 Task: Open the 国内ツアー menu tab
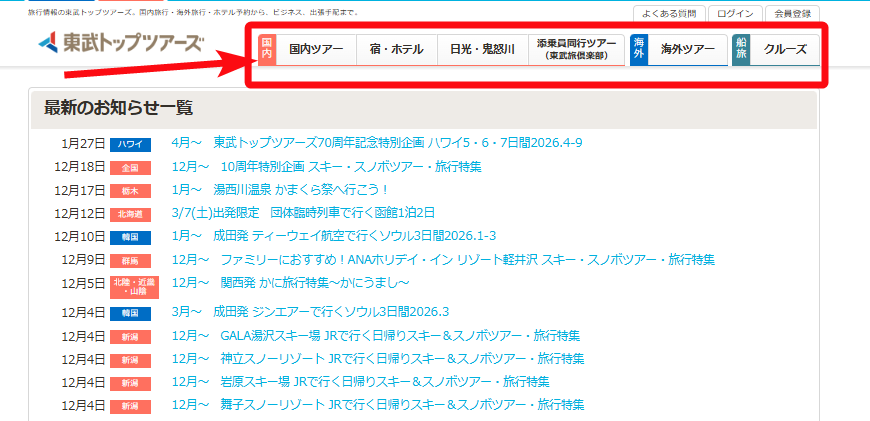316,49
